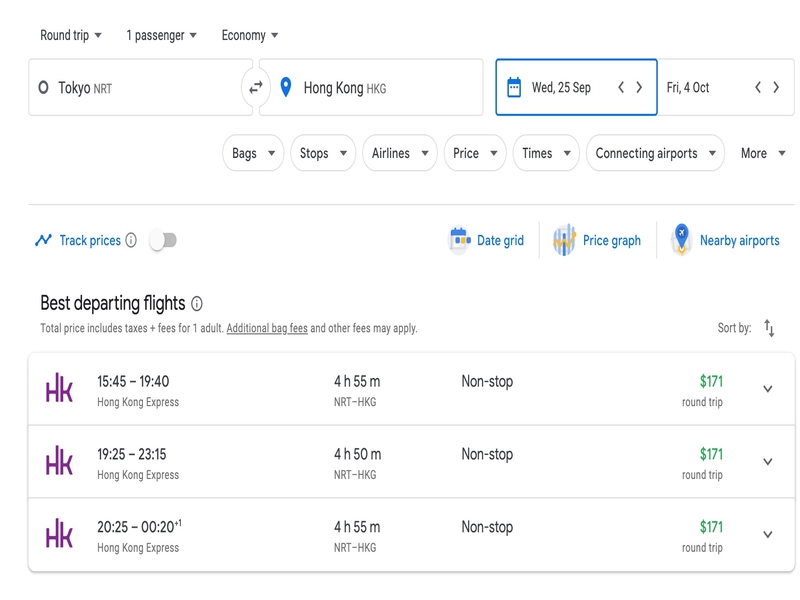Viewport: 800px width, 600px height.
Task: Enable the Track prices switch
Action: coord(163,240)
